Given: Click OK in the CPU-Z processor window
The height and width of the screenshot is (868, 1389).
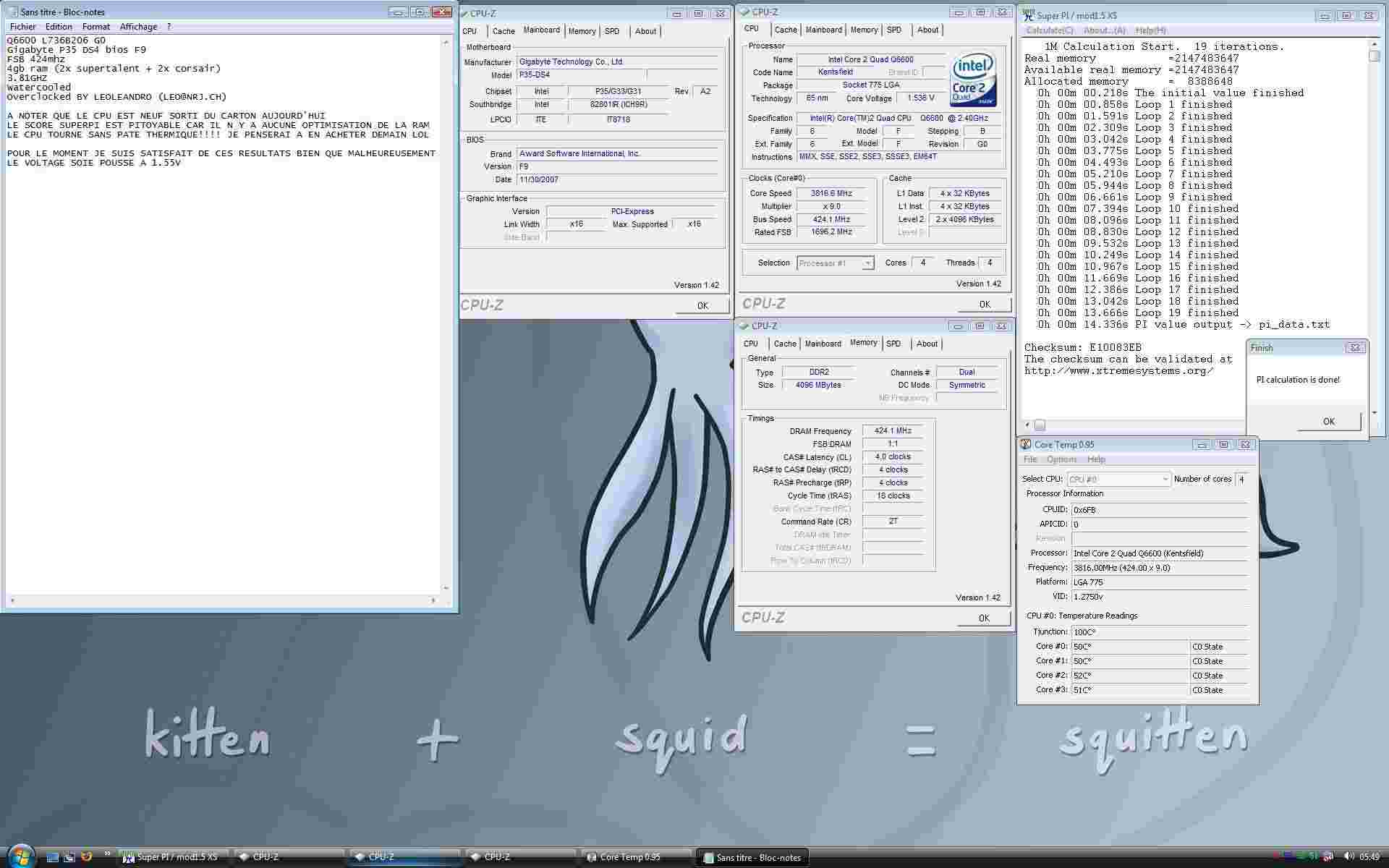Looking at the screenshot, I should point(985,304).
